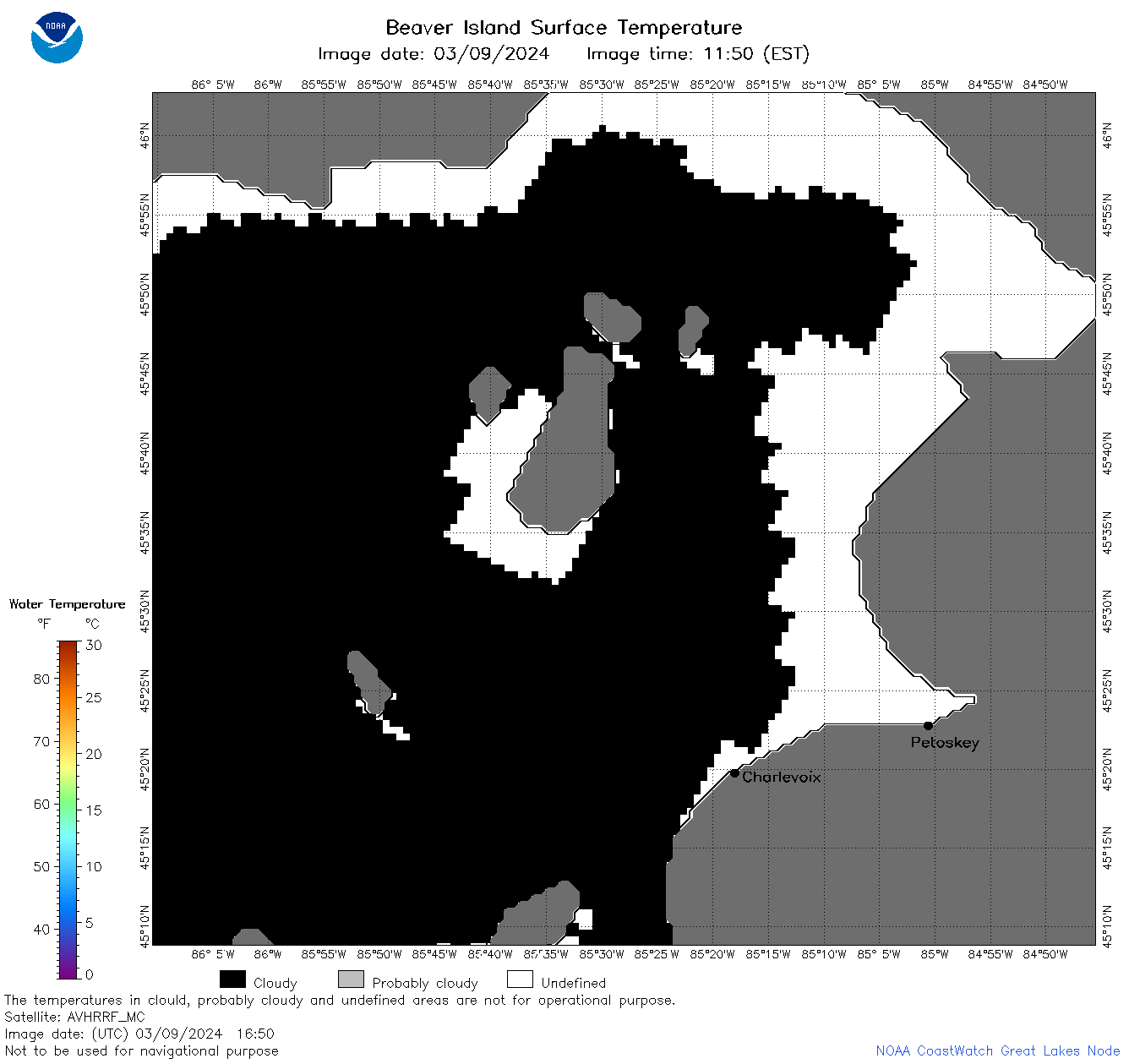Click the Satellite: AVHRRF_MC text
The width and height of the screenshot is (1129, 1064).
click(75, 1017)
